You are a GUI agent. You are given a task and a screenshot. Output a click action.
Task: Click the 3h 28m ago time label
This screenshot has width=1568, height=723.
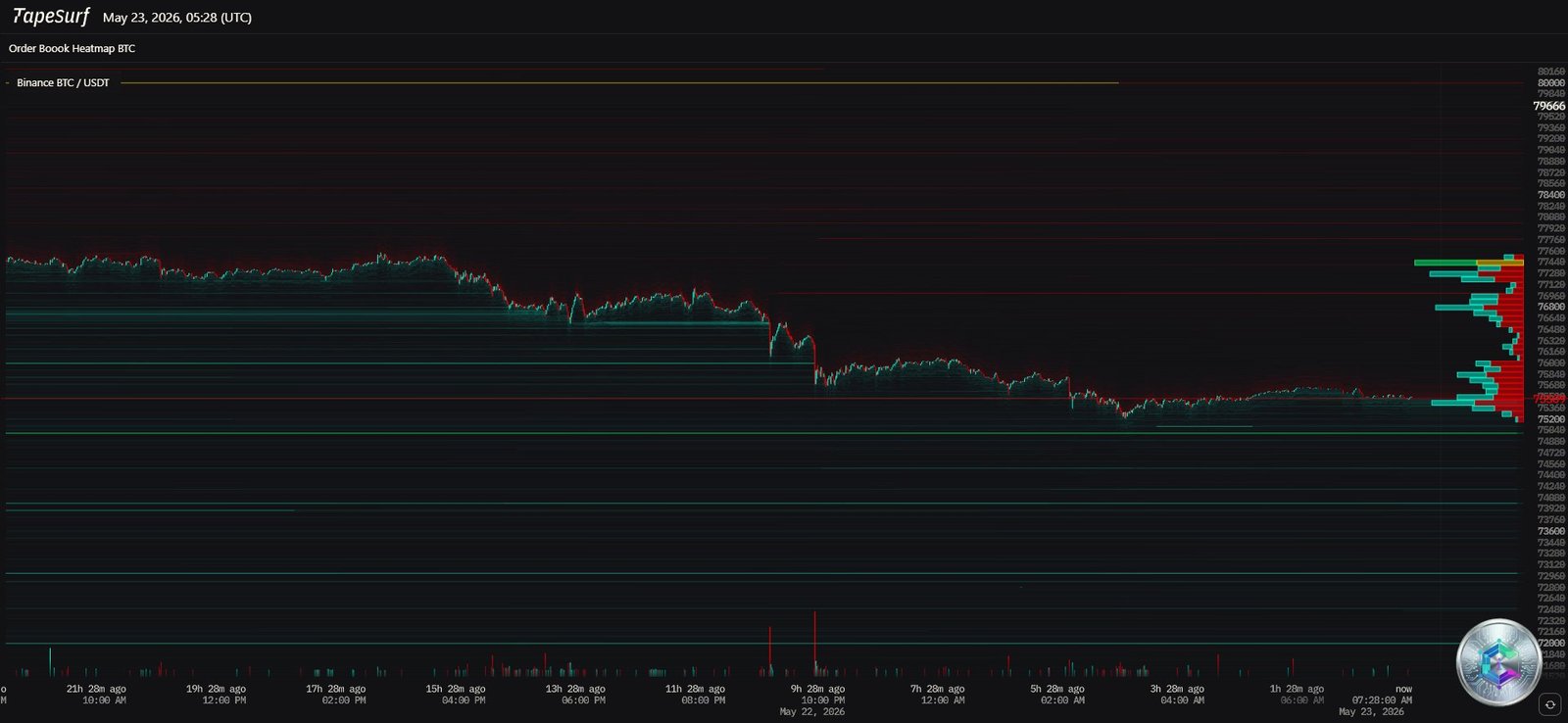coord(1177,689)
